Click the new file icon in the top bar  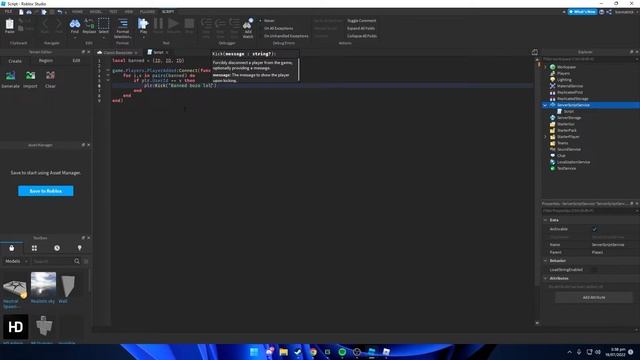21,12
